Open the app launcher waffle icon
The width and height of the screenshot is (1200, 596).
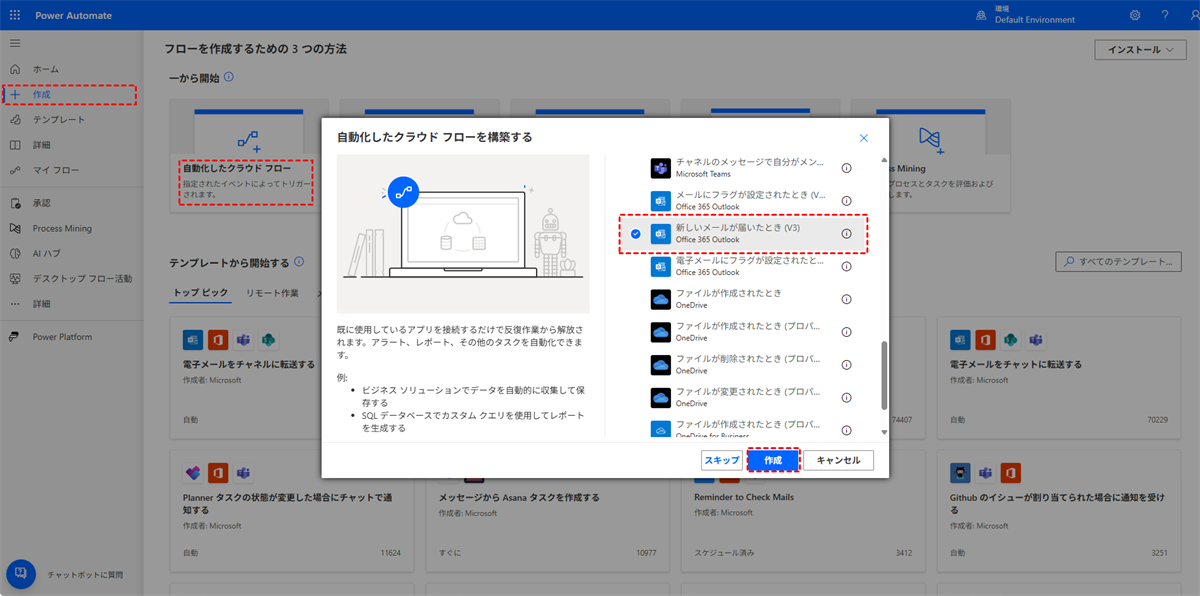pos(15,16)
